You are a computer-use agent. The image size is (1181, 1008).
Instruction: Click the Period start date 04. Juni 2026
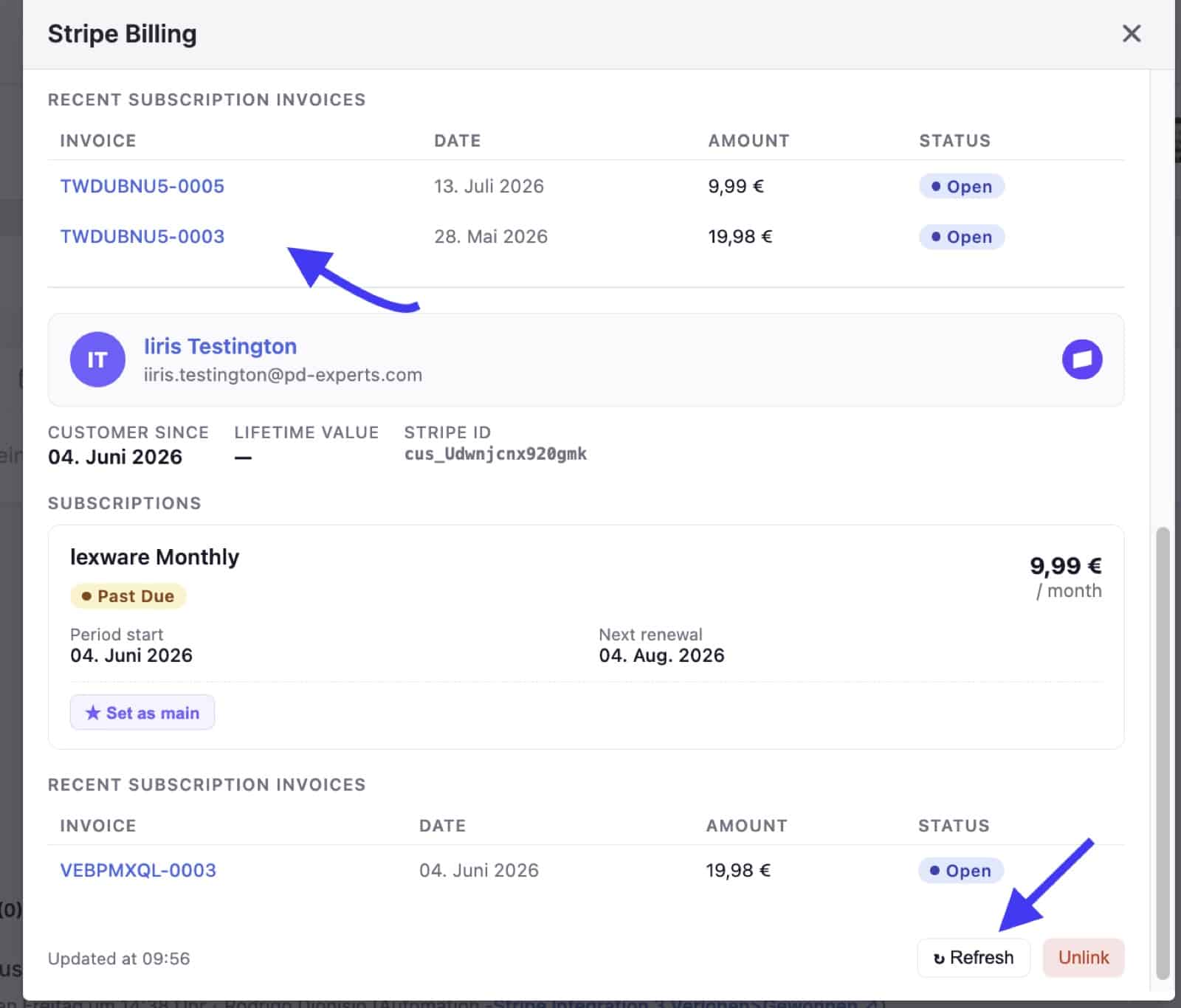131,655
